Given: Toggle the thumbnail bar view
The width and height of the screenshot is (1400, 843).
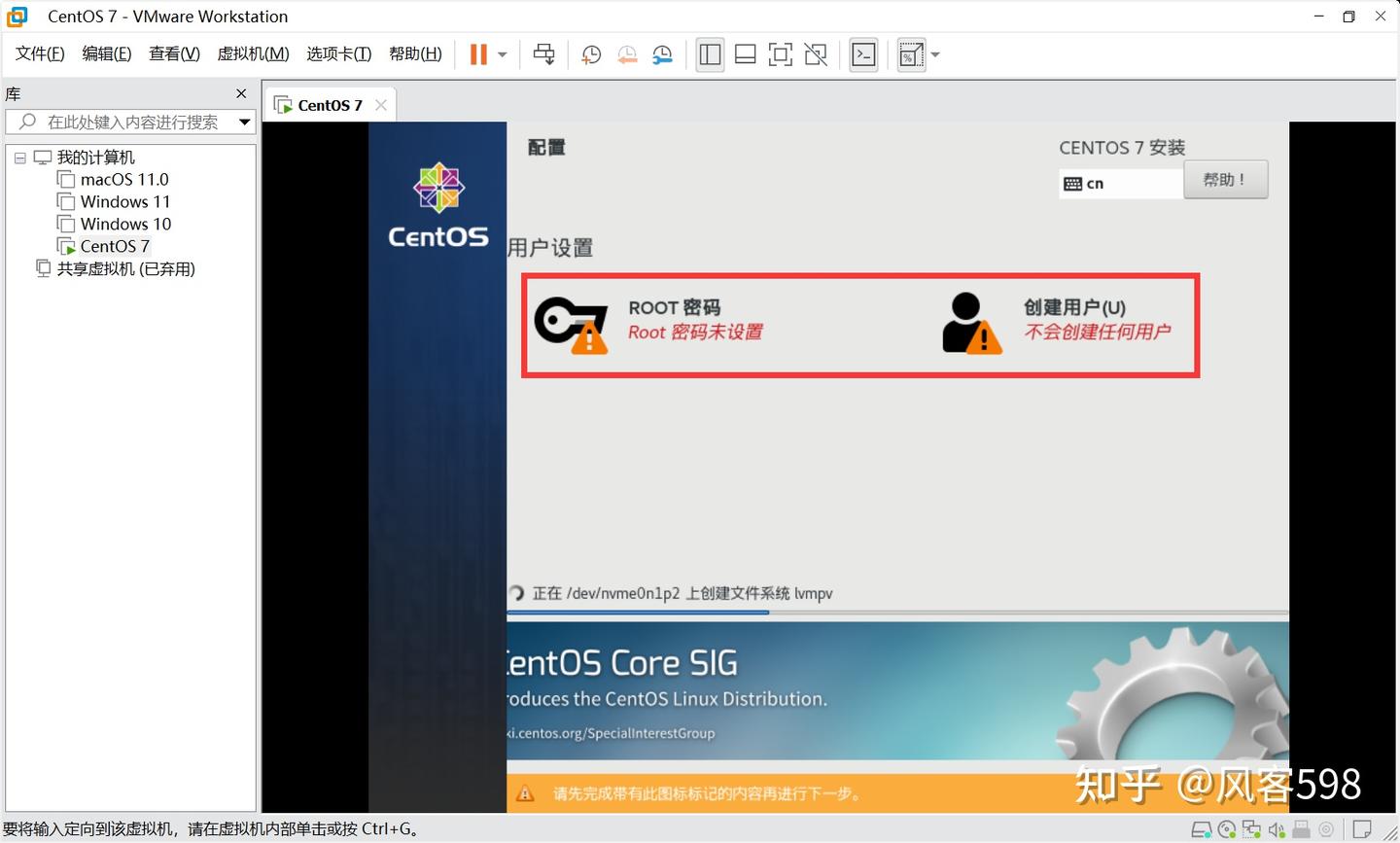Looking at the screenshot, I should (x=746, y=54).
